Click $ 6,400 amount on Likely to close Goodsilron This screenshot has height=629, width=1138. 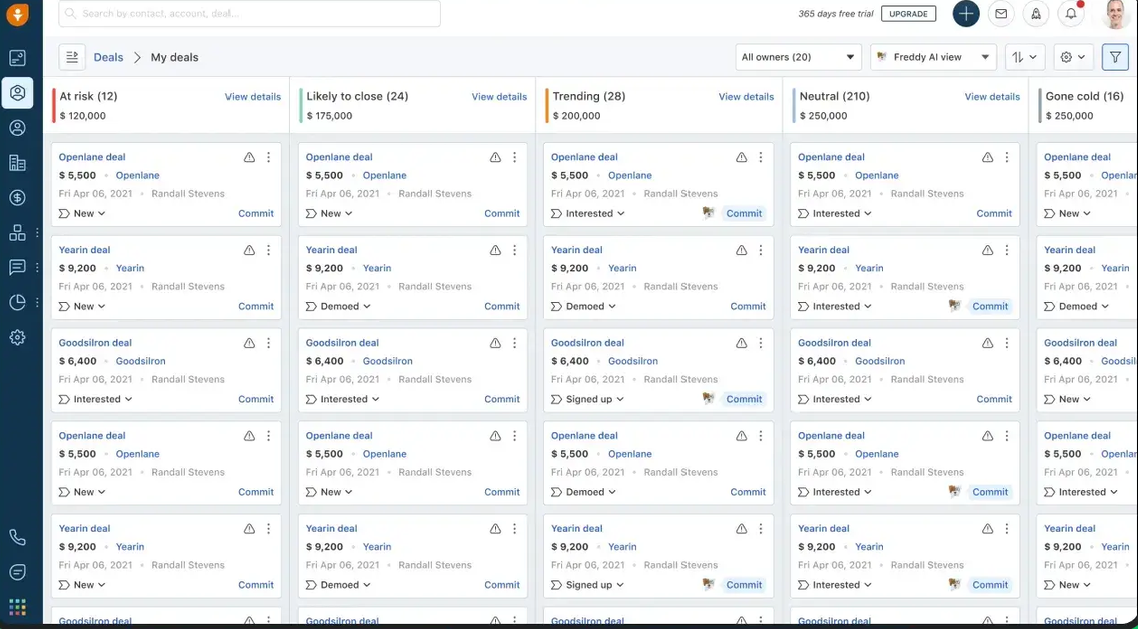(x=324, y=361)
